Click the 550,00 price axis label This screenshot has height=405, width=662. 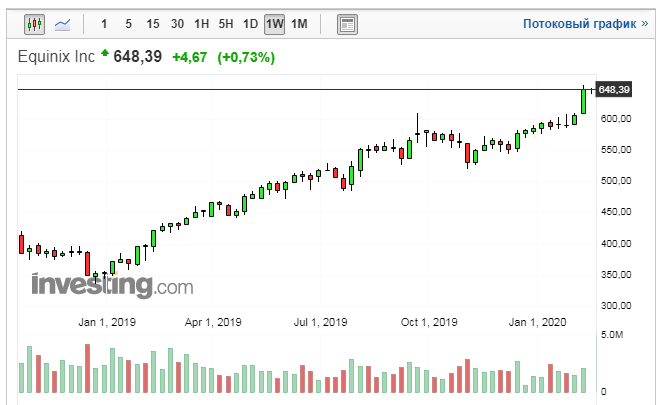click(616, 150)
